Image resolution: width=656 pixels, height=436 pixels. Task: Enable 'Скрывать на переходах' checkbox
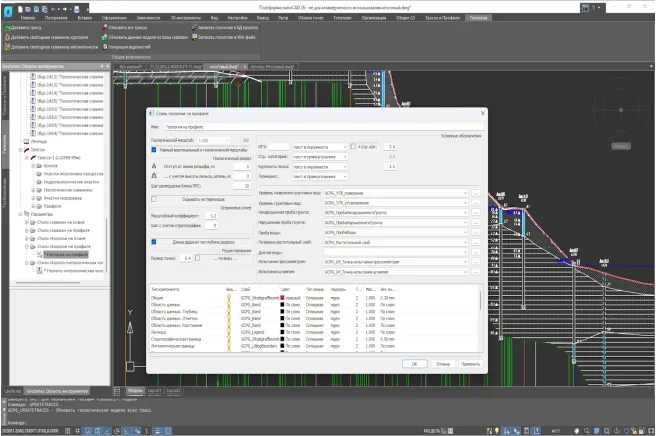click(153, 197)
